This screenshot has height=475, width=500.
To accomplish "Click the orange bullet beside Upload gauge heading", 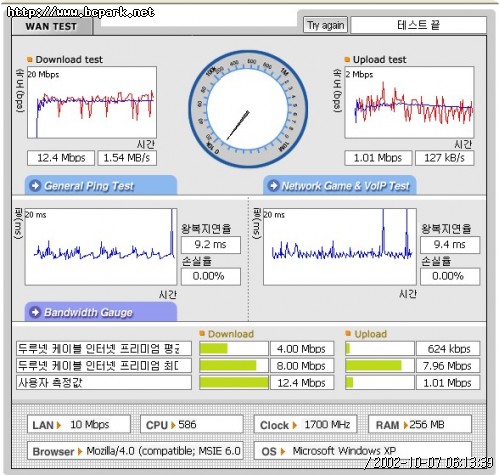I will coord(348,333).
